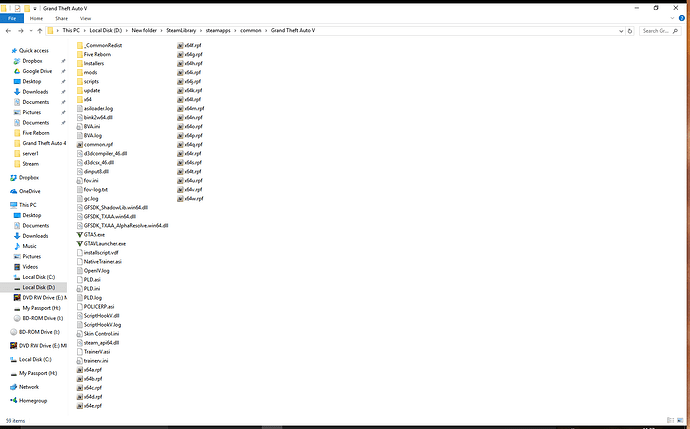Select the x64w.rpf archive icon

[180, 198]
